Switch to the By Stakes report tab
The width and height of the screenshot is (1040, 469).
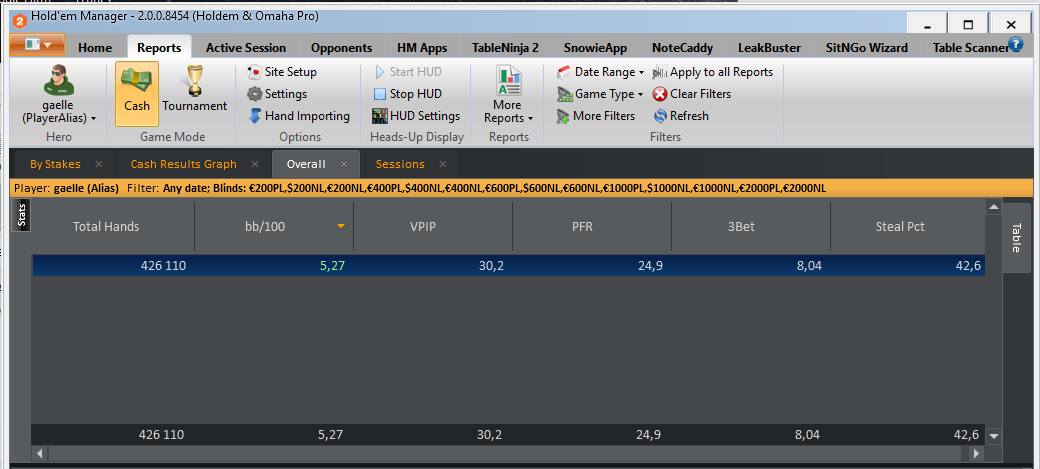coord(55,164)
